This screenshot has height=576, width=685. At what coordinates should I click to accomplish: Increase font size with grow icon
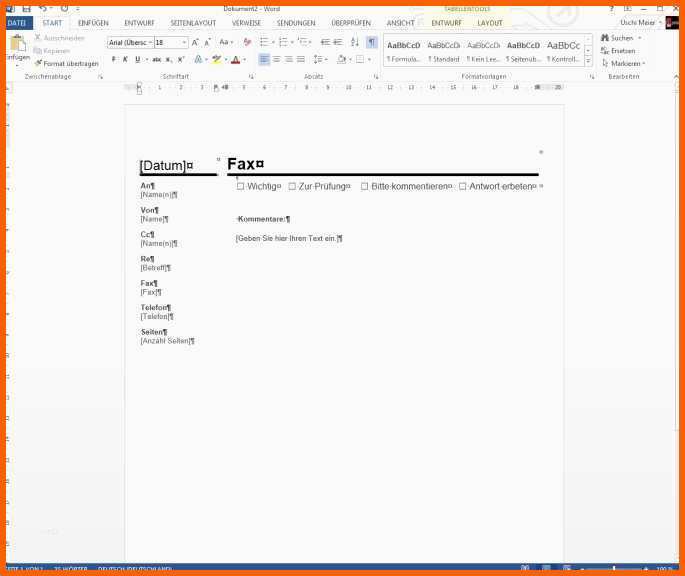195,42
